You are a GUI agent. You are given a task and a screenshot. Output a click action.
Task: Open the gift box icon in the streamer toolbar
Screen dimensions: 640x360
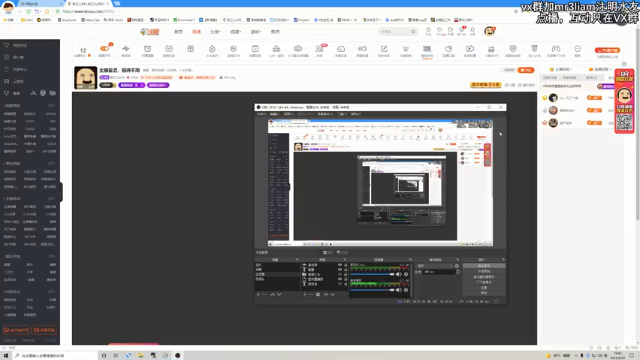tap(190, 49)
